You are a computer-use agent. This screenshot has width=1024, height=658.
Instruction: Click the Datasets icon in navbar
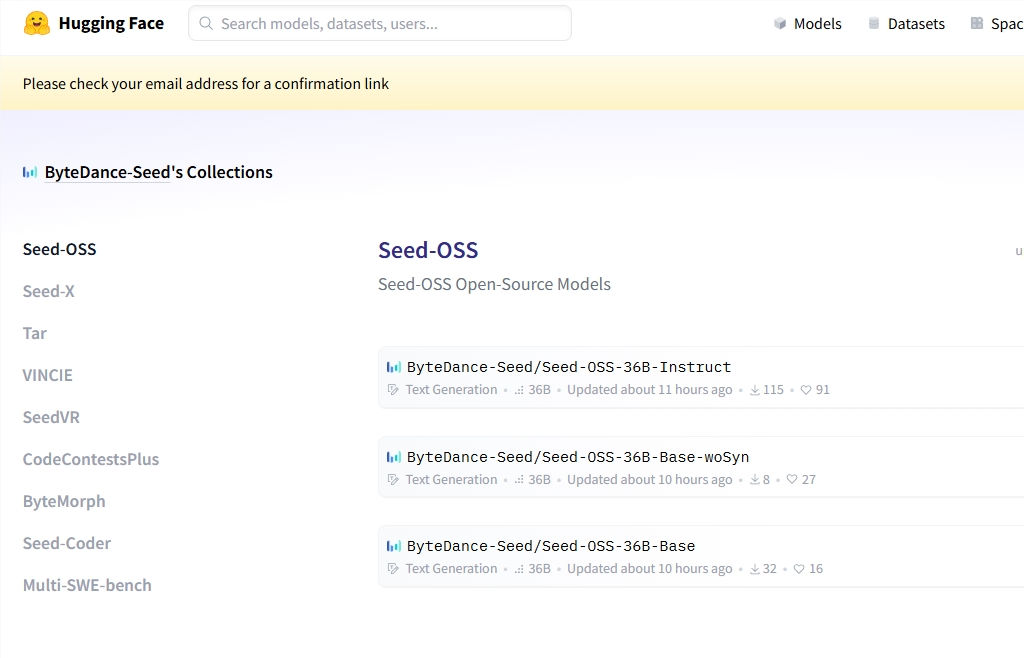[x=874, y=24]
